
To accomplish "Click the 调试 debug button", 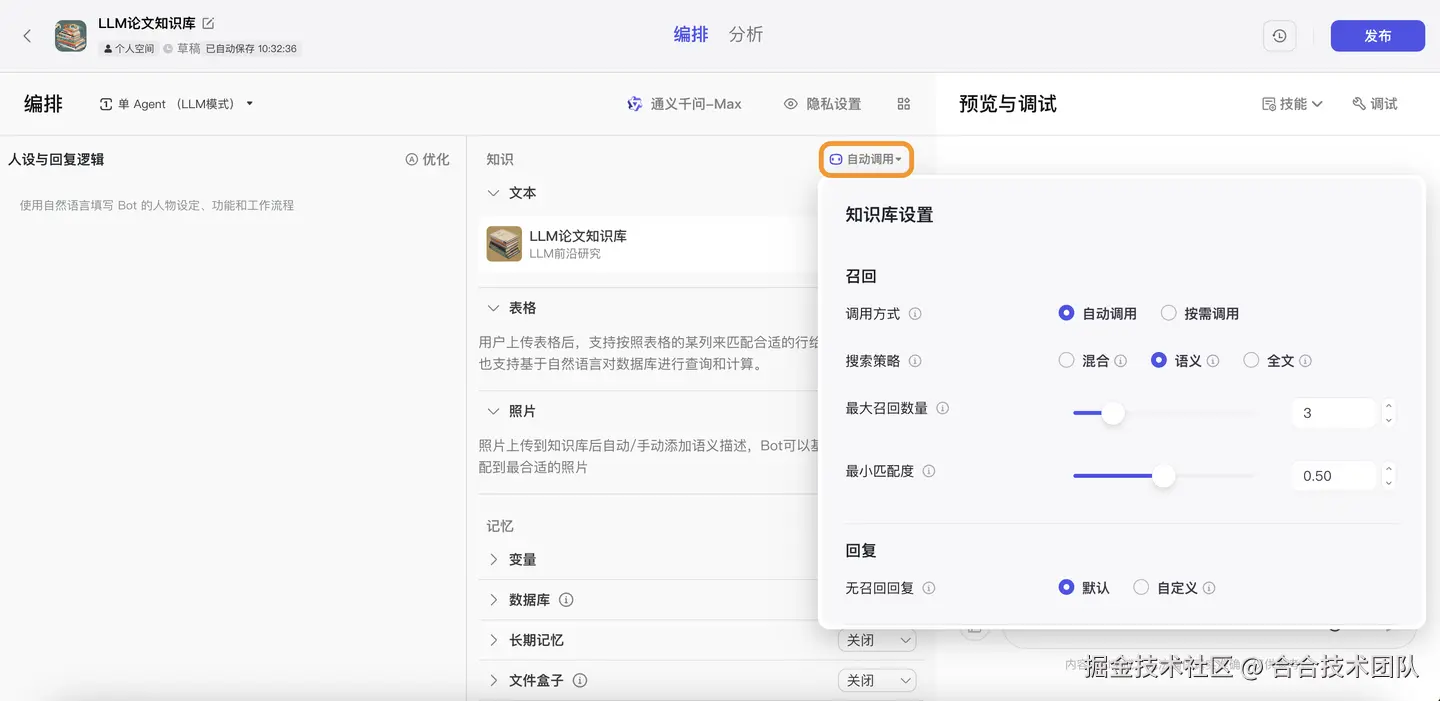I will [x=1375, y=104].
